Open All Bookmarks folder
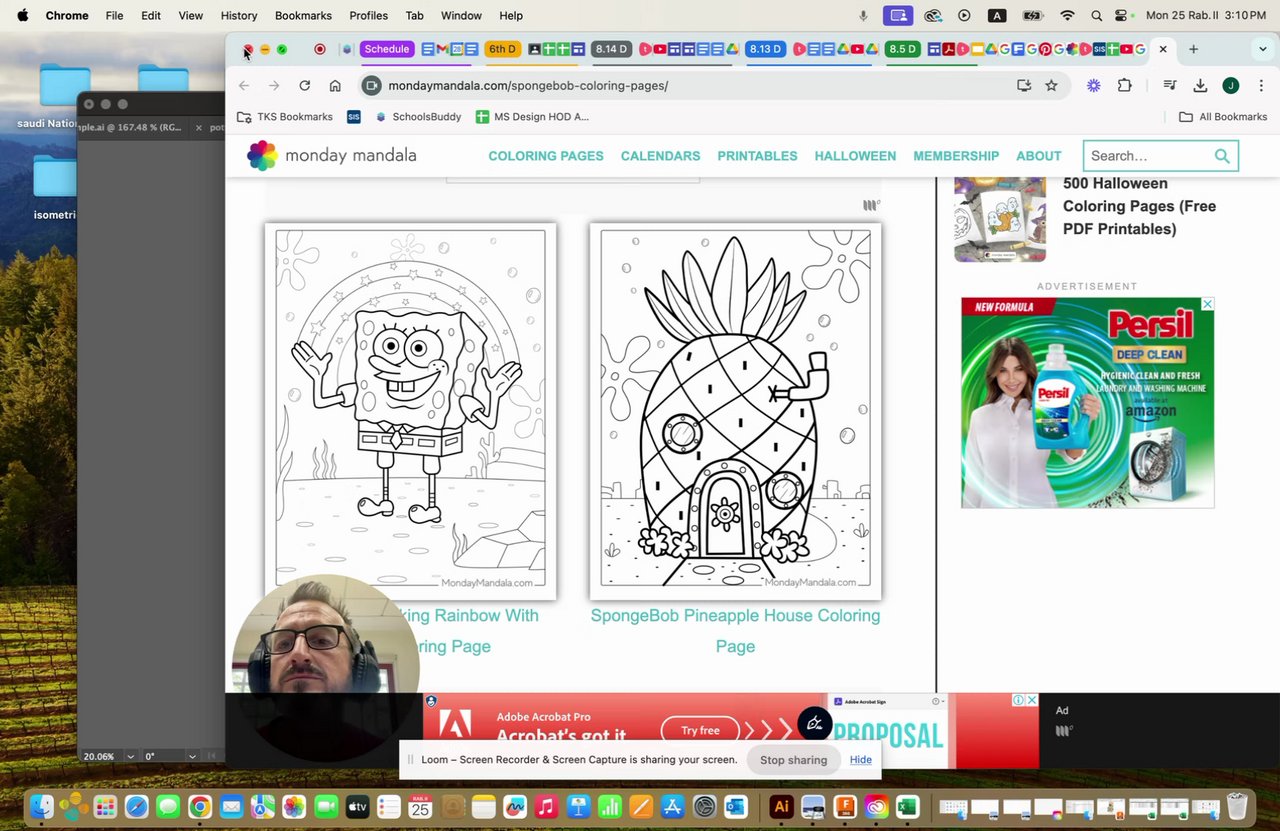 pos(1223,117)
